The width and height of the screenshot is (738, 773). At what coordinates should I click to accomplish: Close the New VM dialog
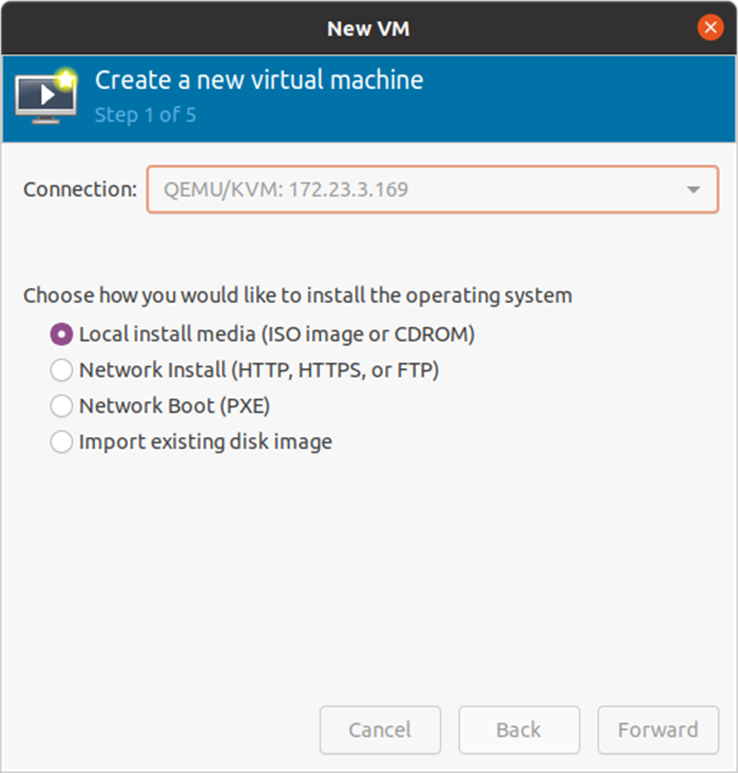[711, 27]
